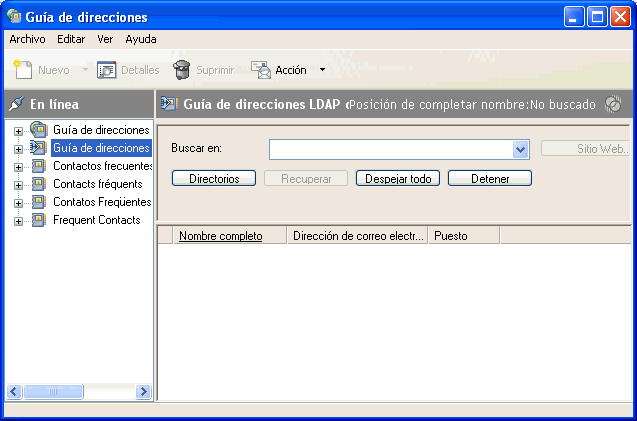Click the Frequent Contacts book icon
The width and height of the screenshot is (637, 421).
tap(39, 220)
